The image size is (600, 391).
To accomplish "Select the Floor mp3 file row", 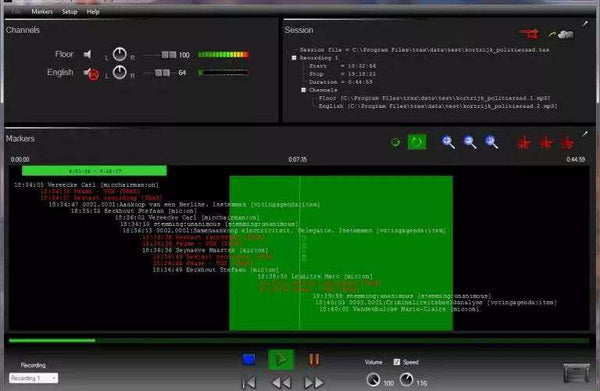I will pos(435,98).
